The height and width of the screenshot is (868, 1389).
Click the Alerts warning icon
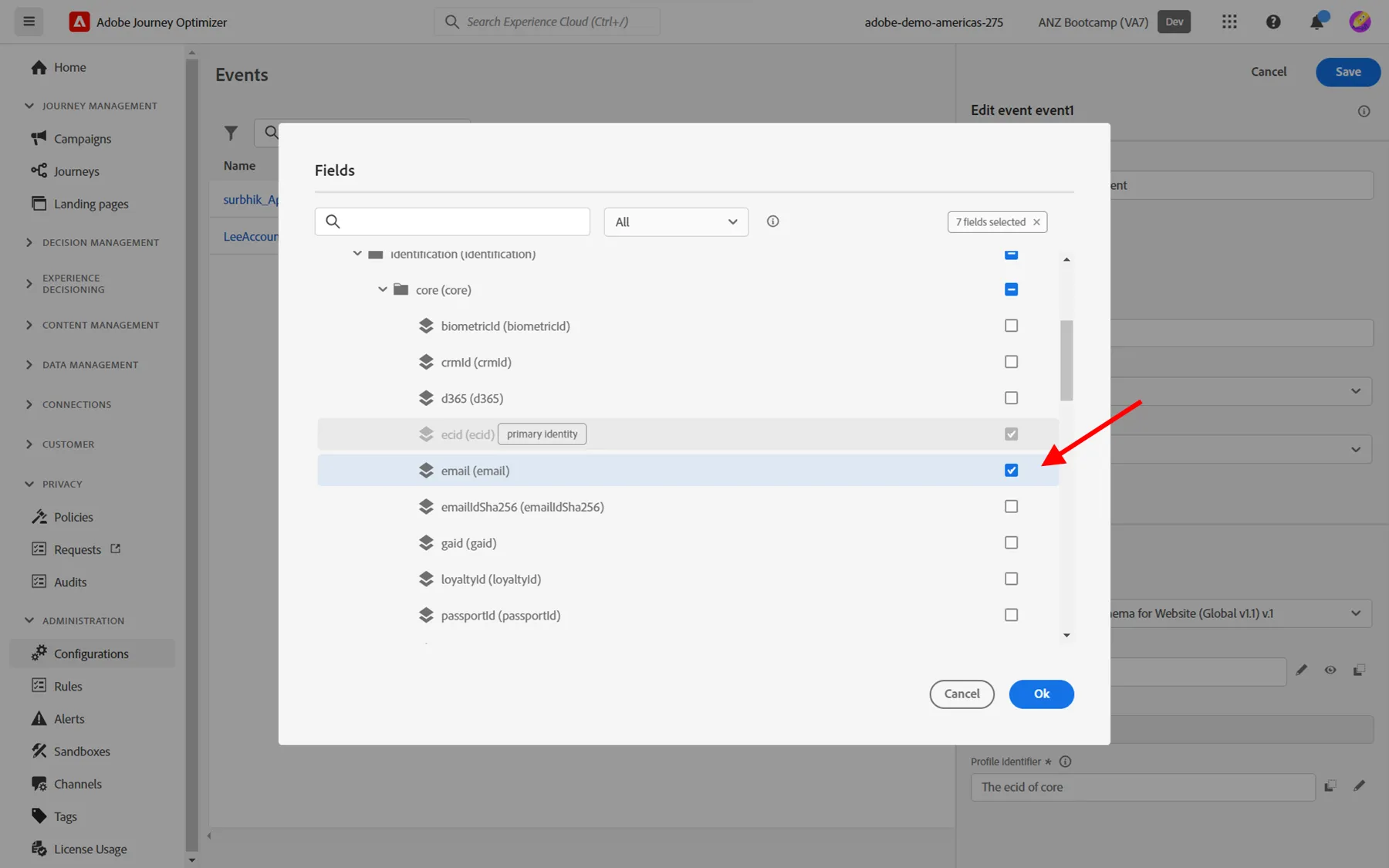point(39,718)
